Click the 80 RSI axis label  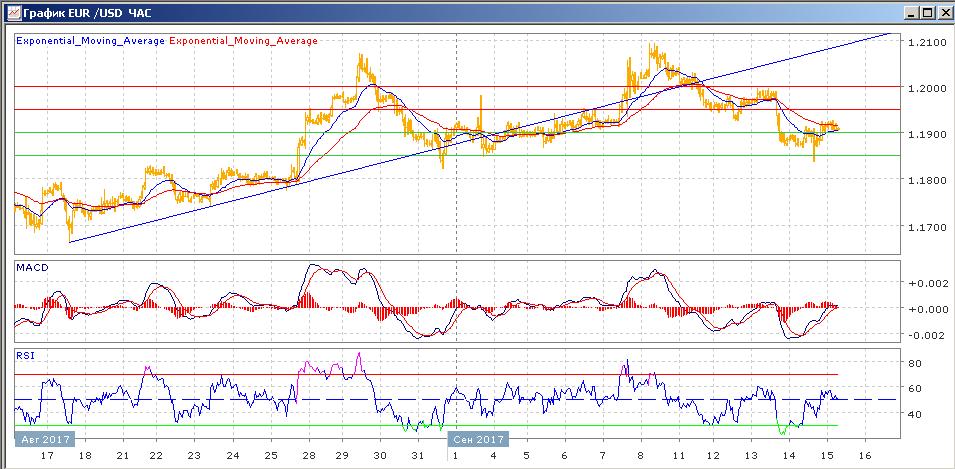(x=914, y=363)
